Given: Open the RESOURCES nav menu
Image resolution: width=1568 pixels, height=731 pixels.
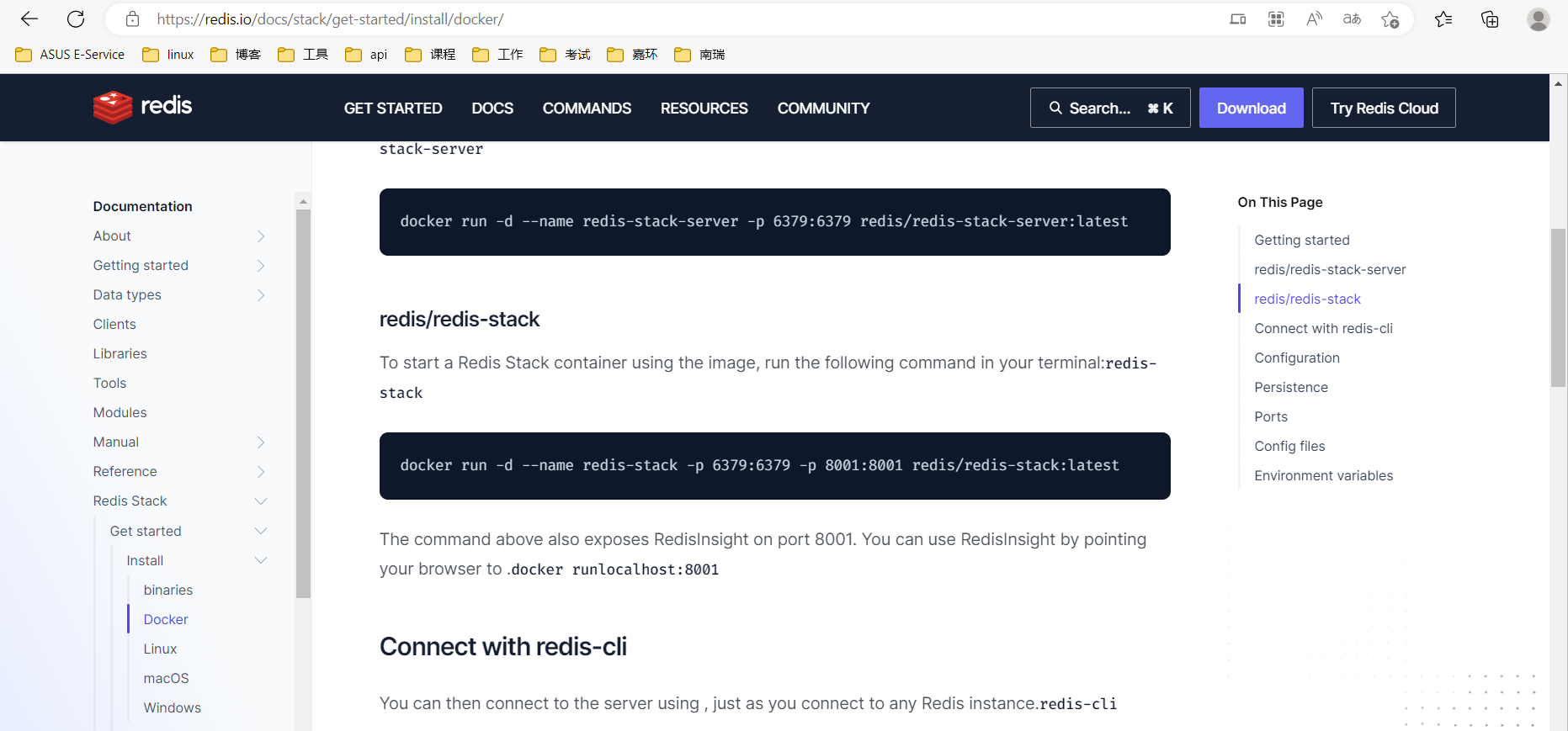Looking at the screenshot, I should 704,109.
